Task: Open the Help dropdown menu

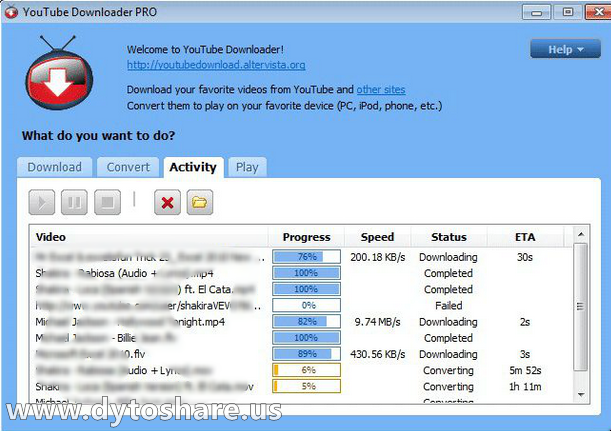Action: 565,49
